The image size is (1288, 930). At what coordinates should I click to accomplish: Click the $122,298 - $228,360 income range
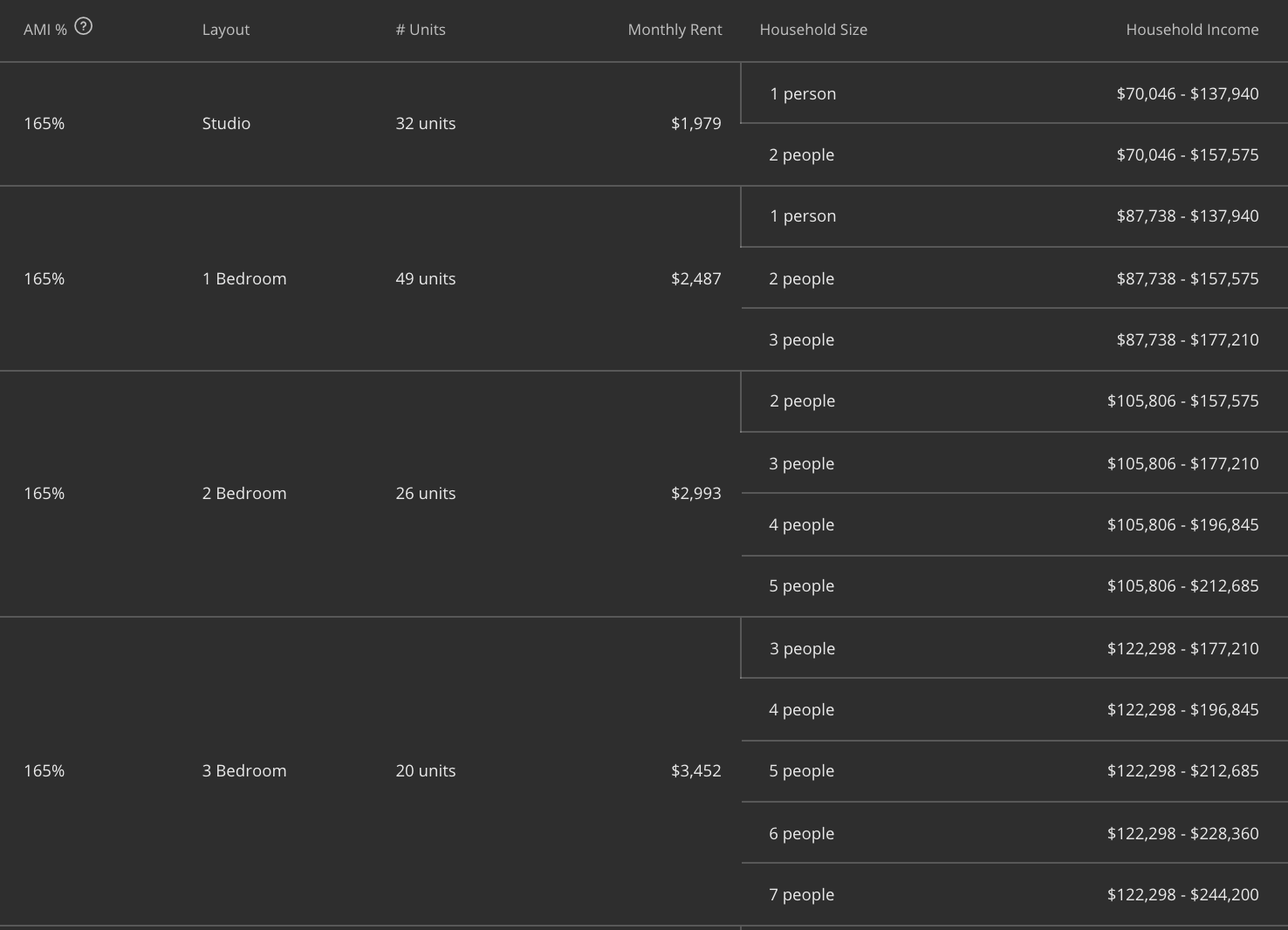tap(1182, 834)
